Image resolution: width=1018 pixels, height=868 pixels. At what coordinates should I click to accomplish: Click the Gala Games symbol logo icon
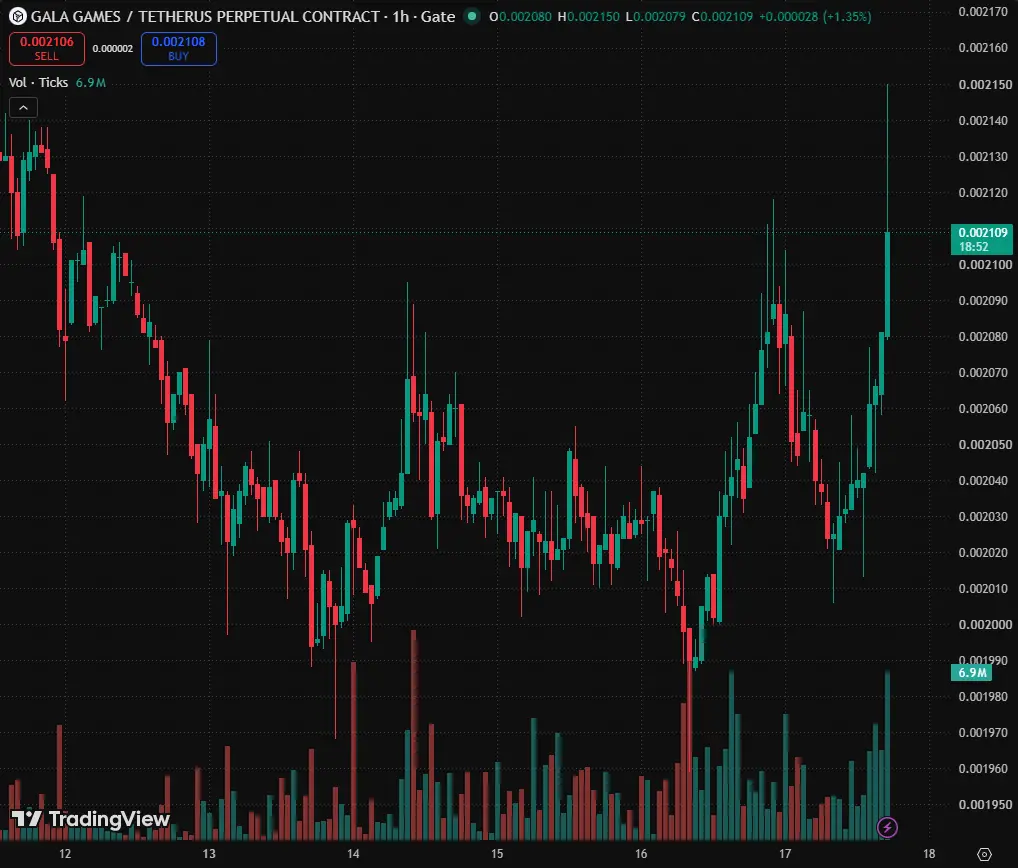pos(18,16)
